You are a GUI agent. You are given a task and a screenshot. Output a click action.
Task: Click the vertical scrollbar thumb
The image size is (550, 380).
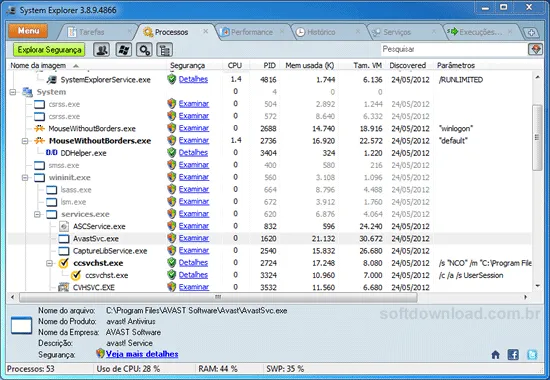point(537,138)
